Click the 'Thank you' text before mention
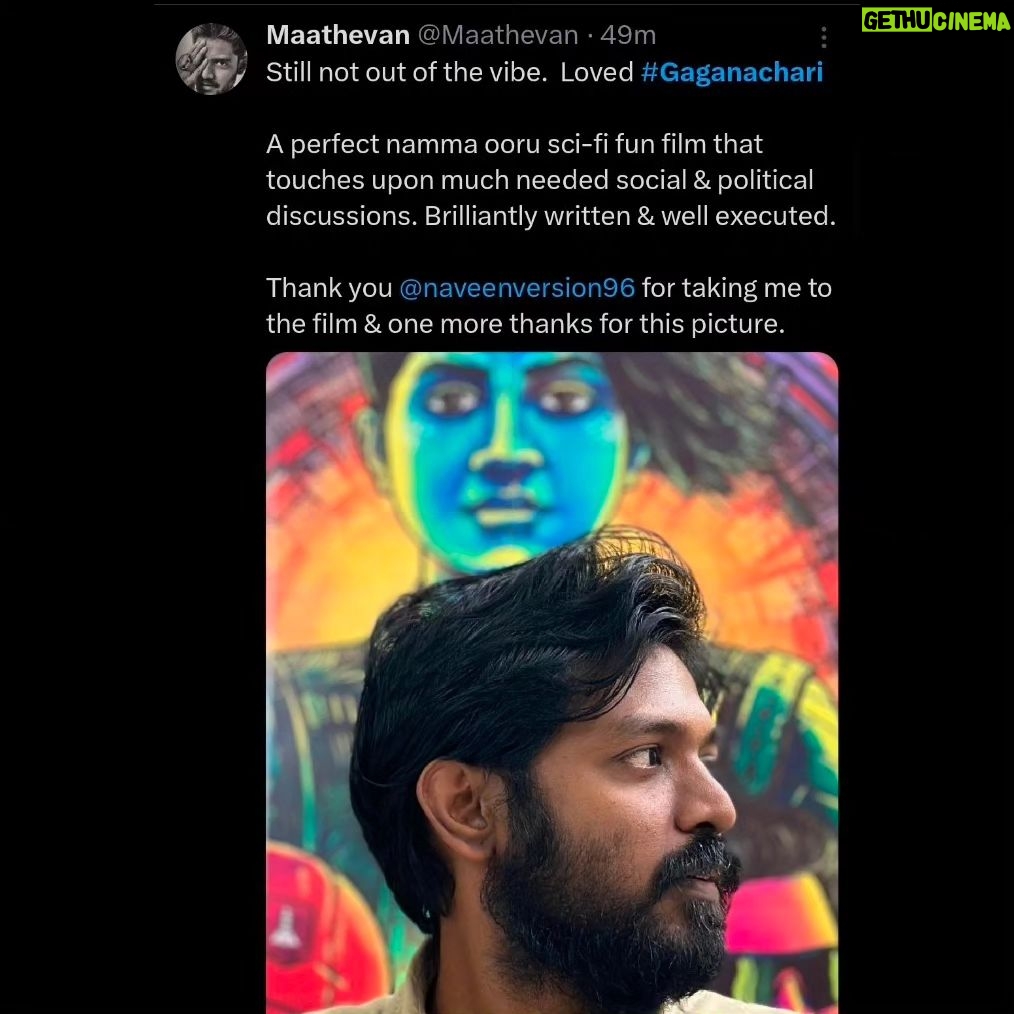This screenshot has height=1014, width=1014. (329, 288)
